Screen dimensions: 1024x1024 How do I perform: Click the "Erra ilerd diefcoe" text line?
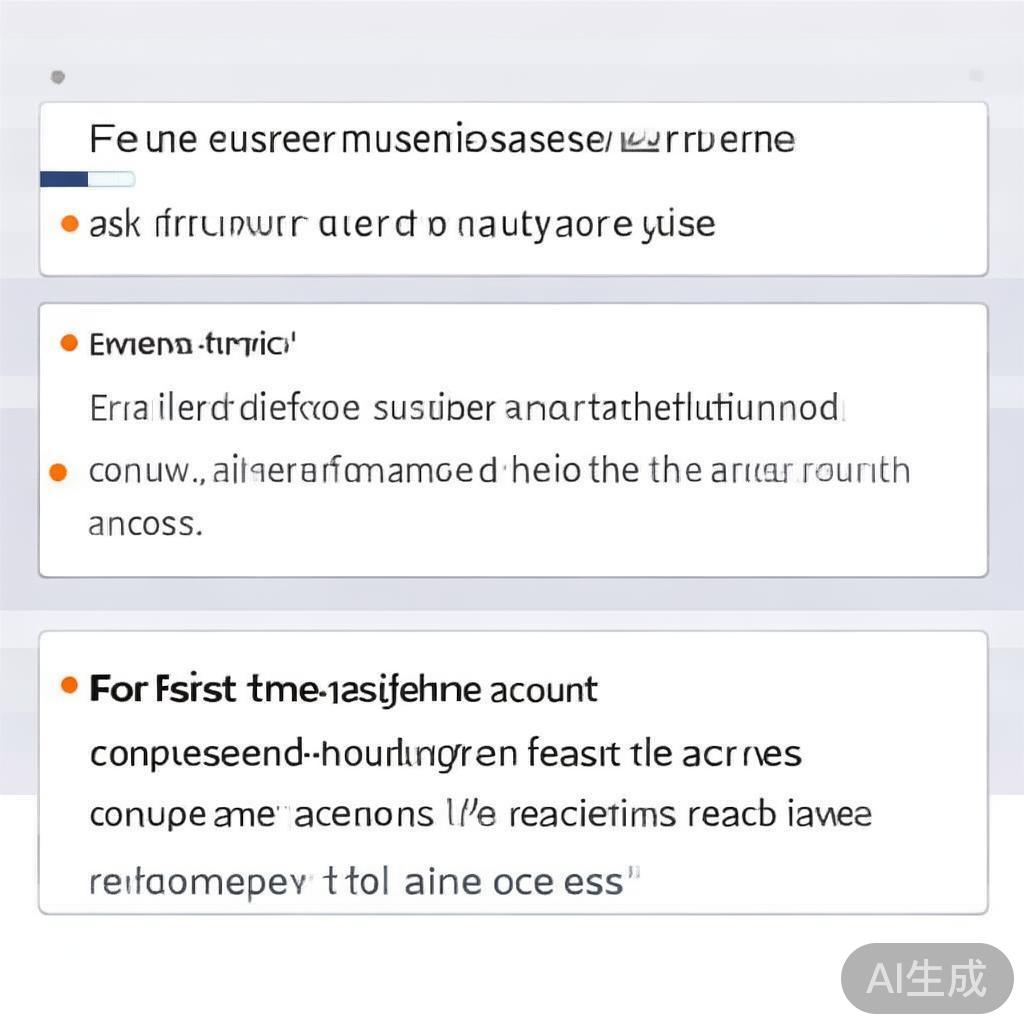tap(466, 408)
